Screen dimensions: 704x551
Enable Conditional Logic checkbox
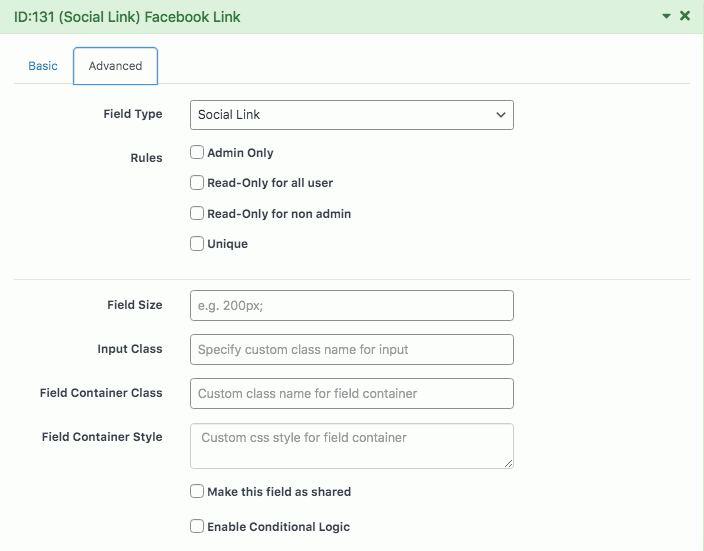pos(197,526)
